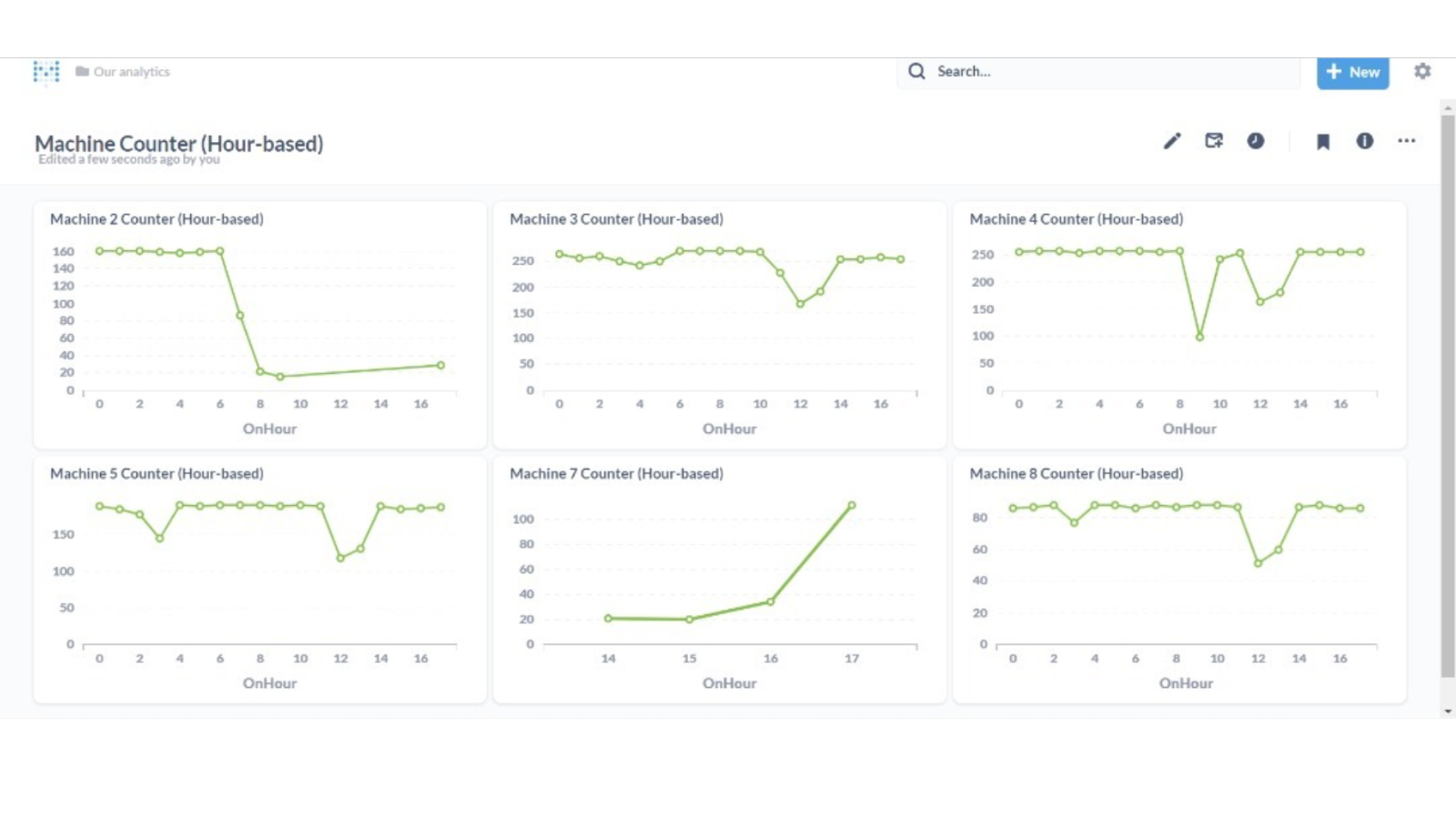The width and height of the screenshot is (1456, 819).
Task: Focus the Search input field
Action: (1098, 72)
